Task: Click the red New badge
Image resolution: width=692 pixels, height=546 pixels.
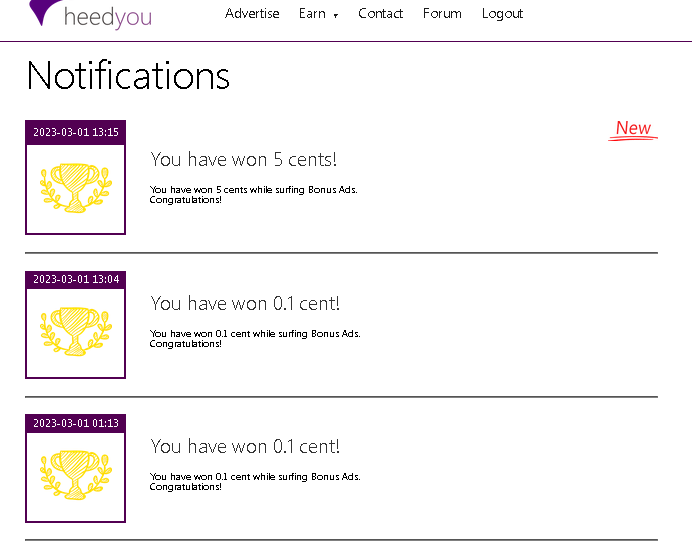Action: tap(633, 129)
